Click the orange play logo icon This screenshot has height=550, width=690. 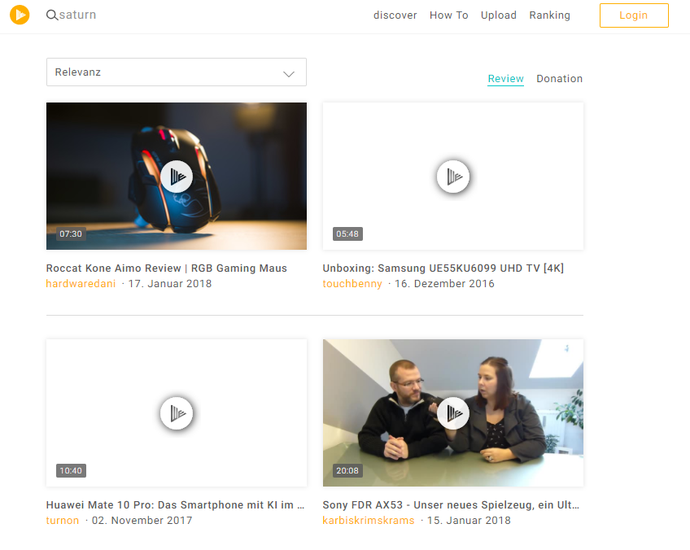tap(19, 15)
